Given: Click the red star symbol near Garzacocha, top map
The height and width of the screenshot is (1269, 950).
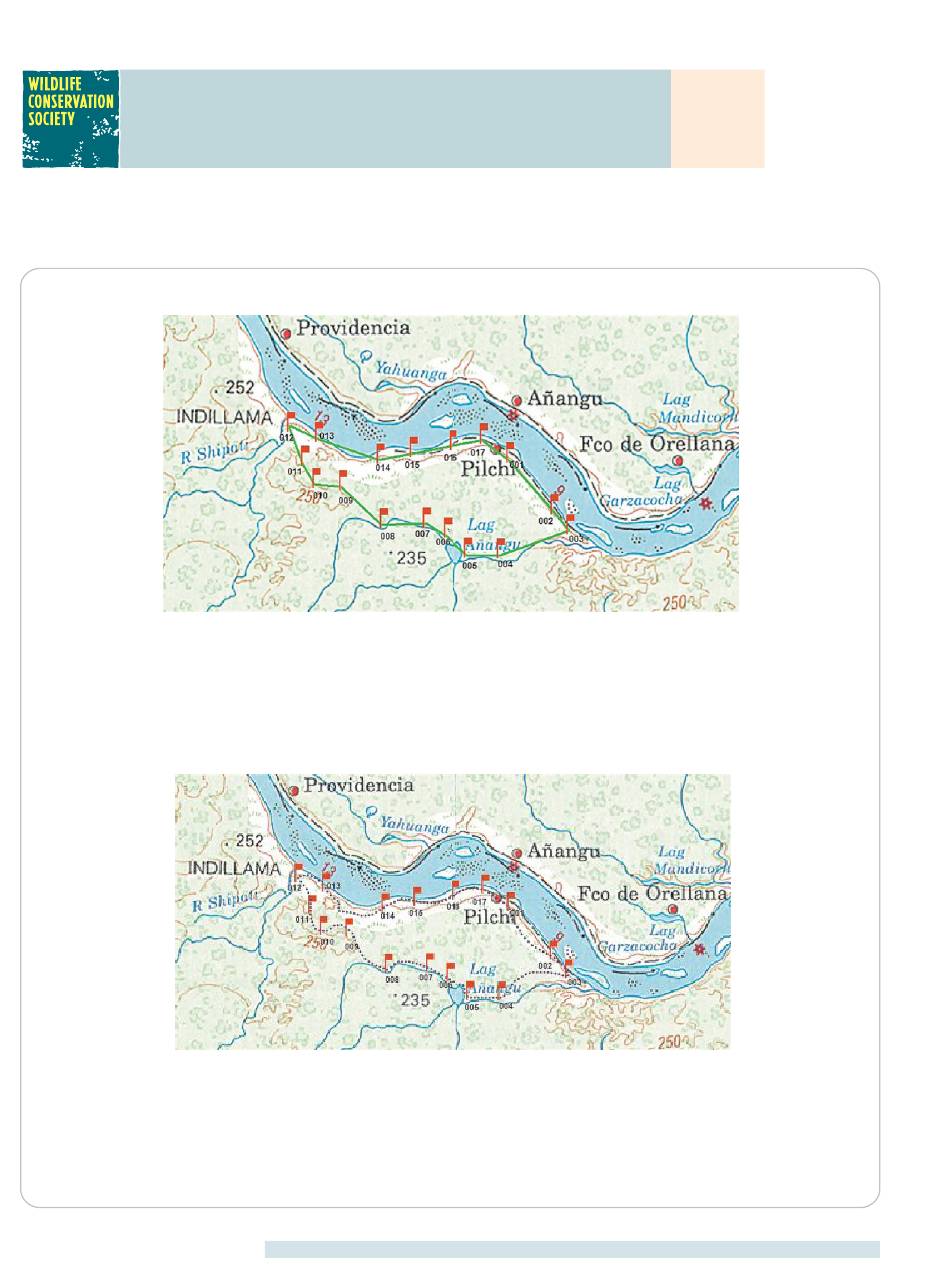Looking at the screenshot, I should [707, 502].
